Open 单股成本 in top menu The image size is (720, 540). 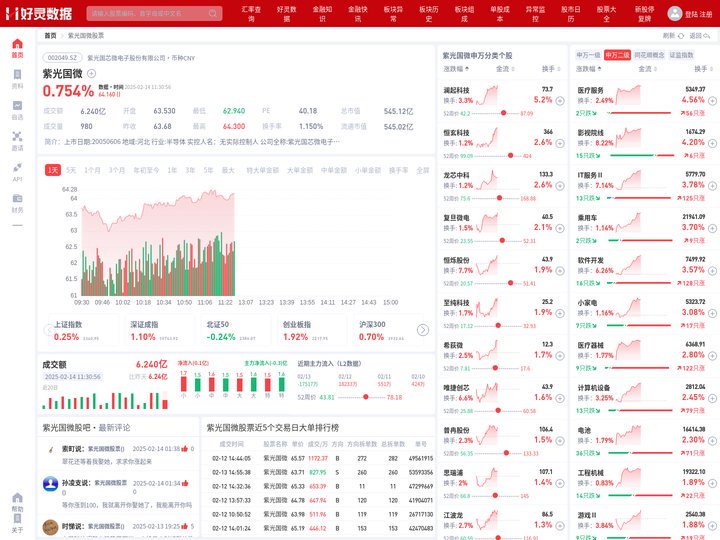[500, 13]
